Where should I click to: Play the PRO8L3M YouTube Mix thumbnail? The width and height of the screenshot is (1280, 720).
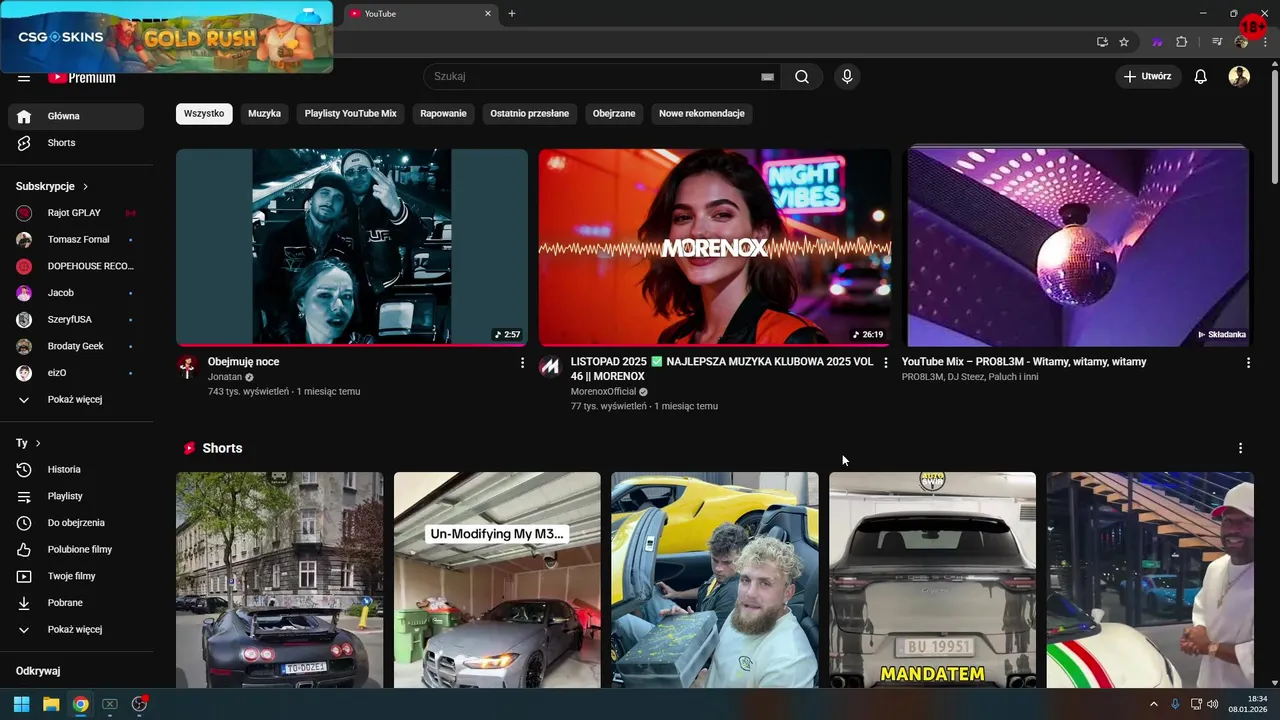[x=1078, y=247]
